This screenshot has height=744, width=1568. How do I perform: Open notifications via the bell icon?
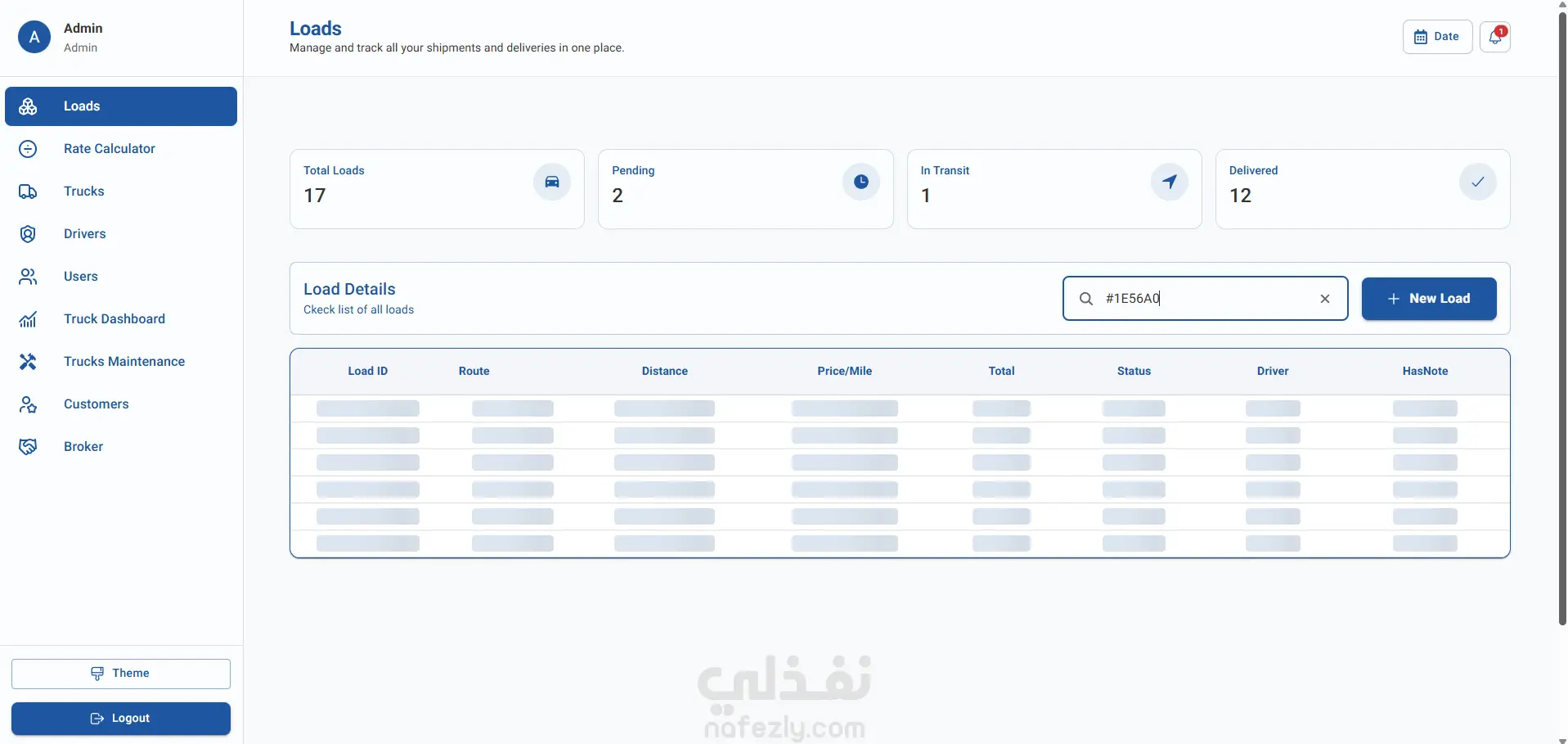click(x=1494, y=37)
